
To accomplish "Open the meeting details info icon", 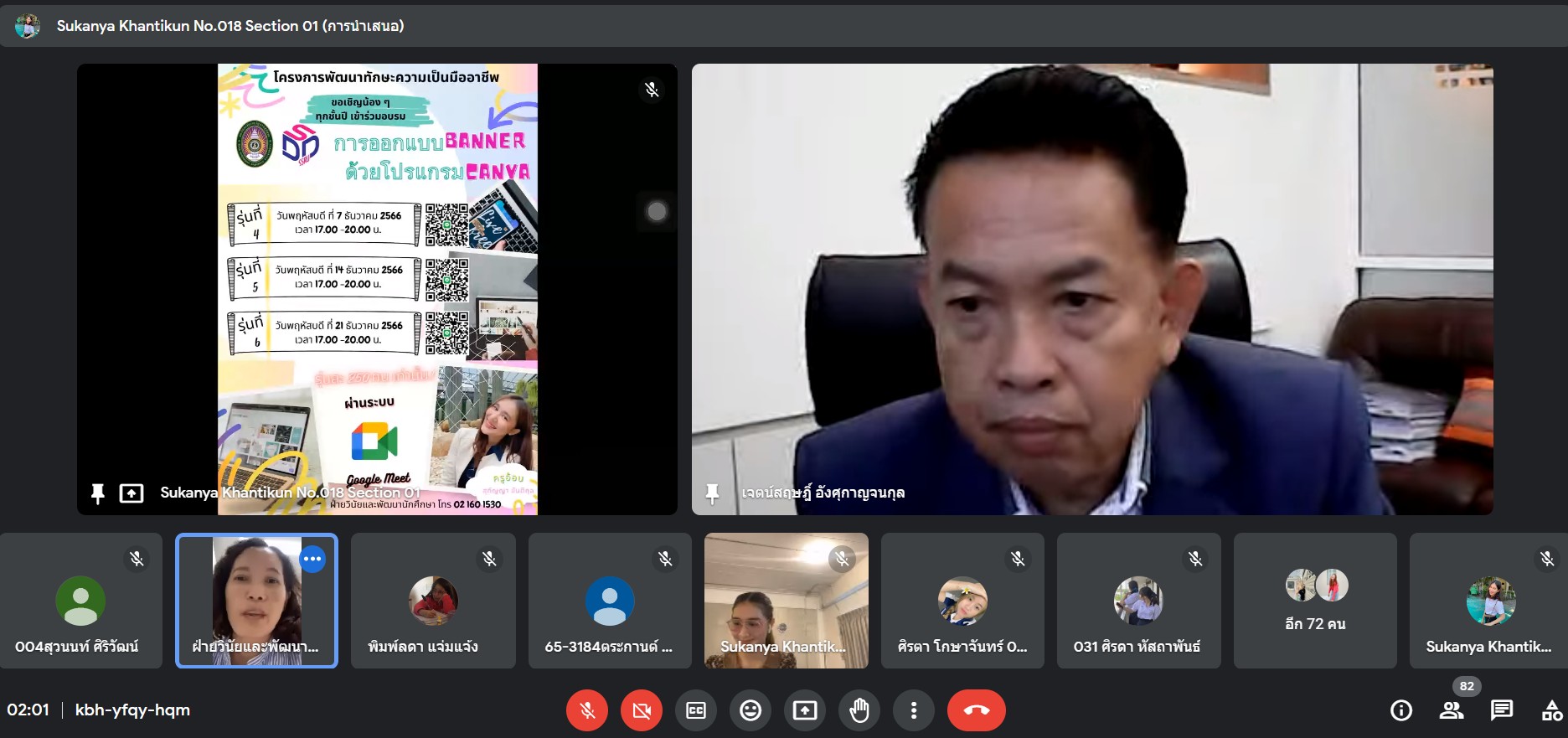I will tap(1401, 710).
